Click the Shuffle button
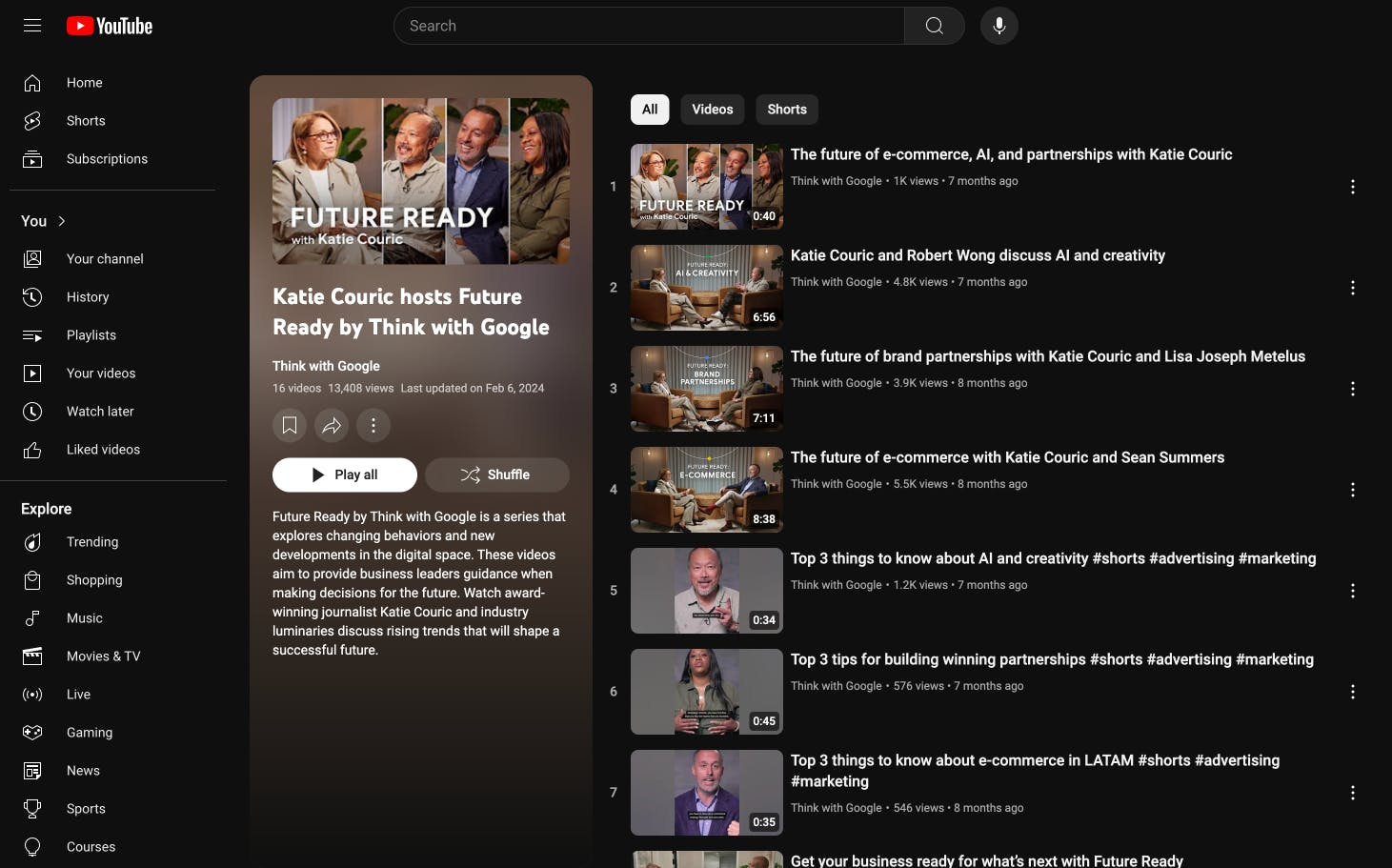Image resolution: width=1392 pixels, height=868 pixels. click(496, 474)
